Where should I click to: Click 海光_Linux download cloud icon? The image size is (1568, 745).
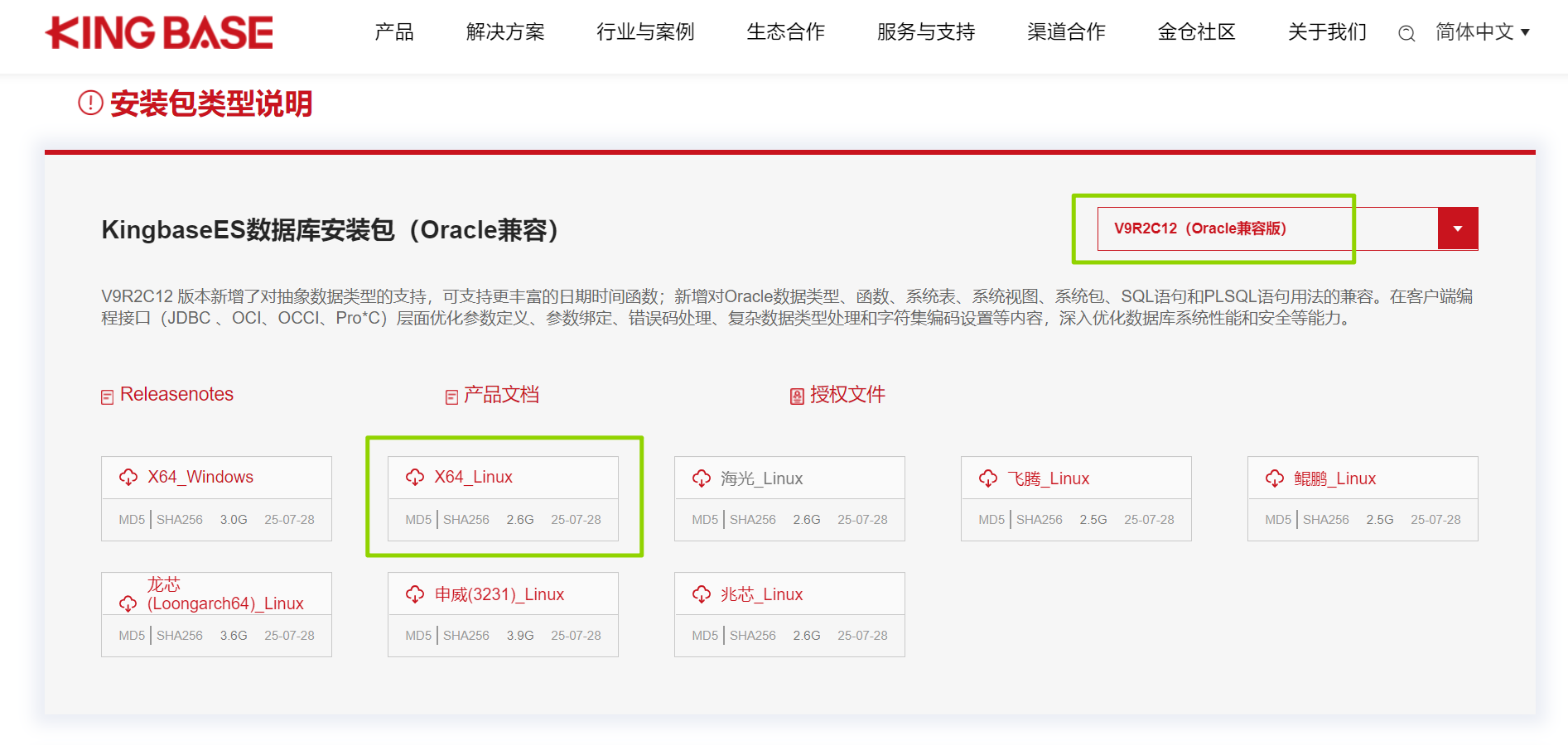(x=702, y=478)
